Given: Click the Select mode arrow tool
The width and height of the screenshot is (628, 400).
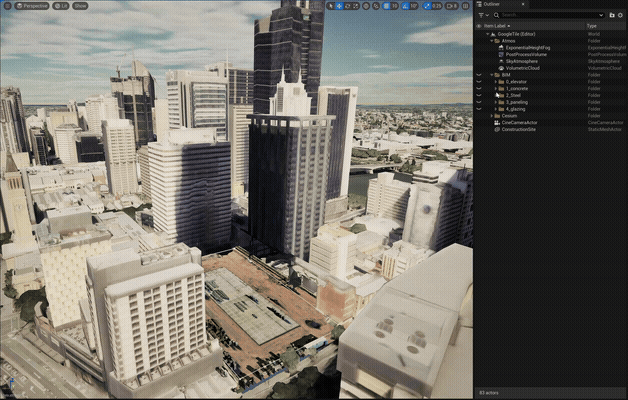Looking at the screenshot, I should coord(331,6).
